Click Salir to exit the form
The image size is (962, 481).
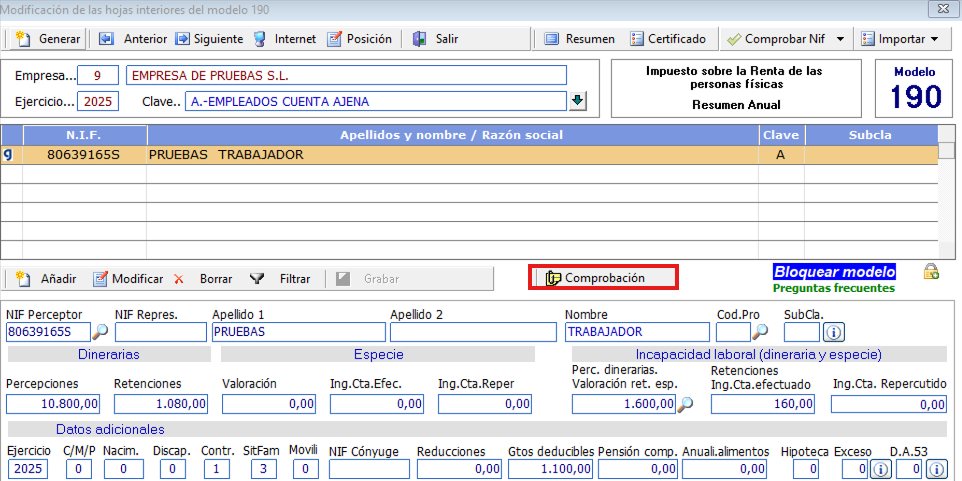435,39
